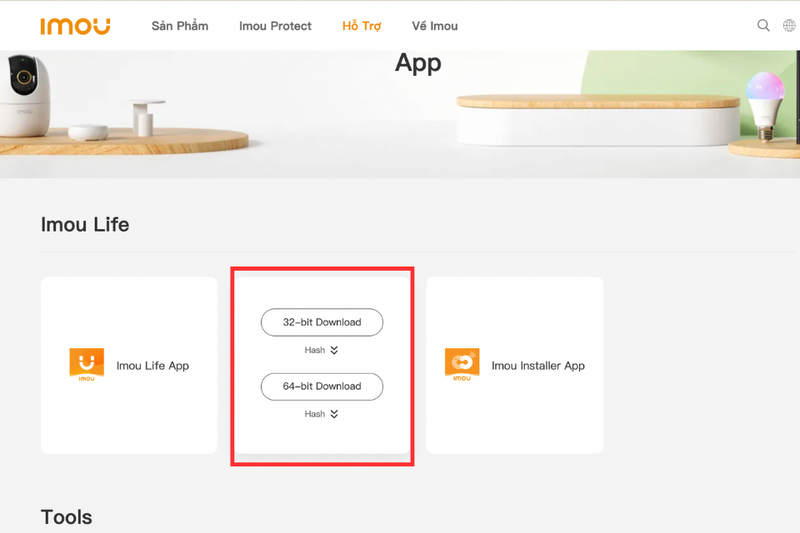
Task: Open the language globe icon
Action: [789, 26]
